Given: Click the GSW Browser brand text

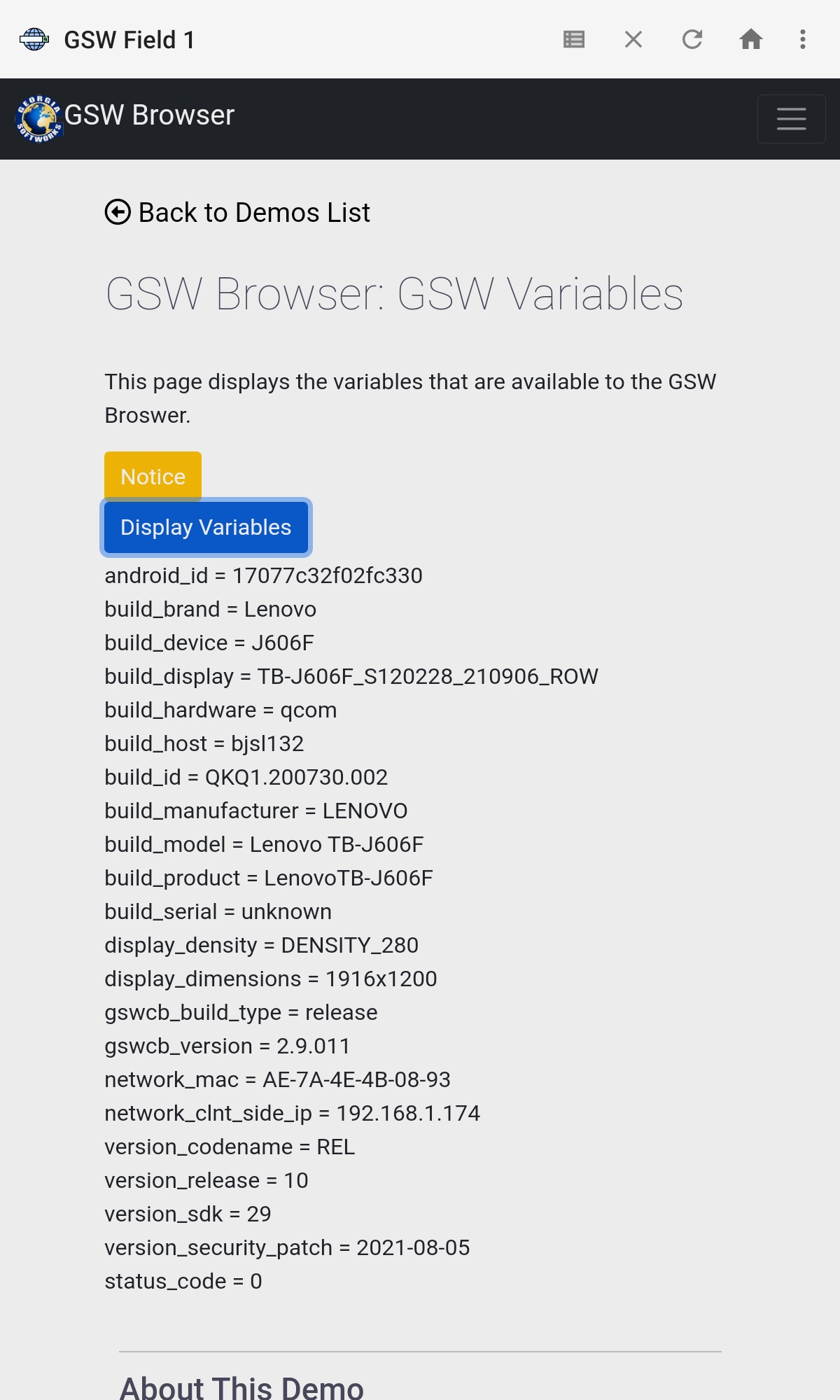Looking at the screenshot, I should click(149, 115).
